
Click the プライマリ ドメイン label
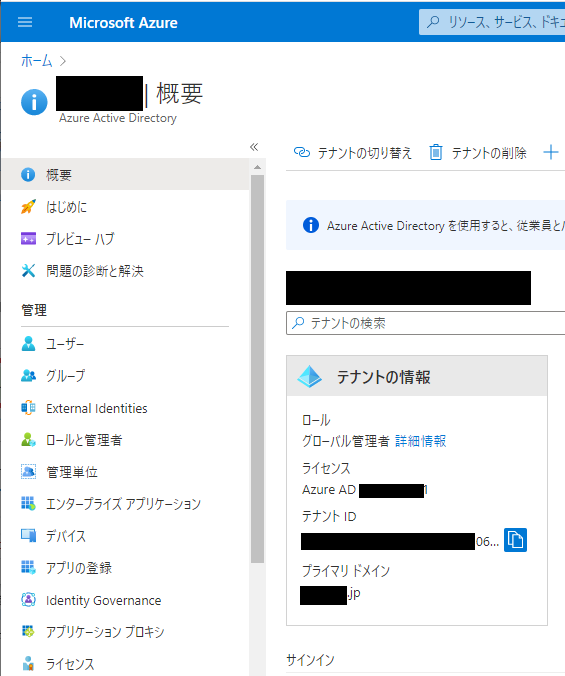point(346,571)
